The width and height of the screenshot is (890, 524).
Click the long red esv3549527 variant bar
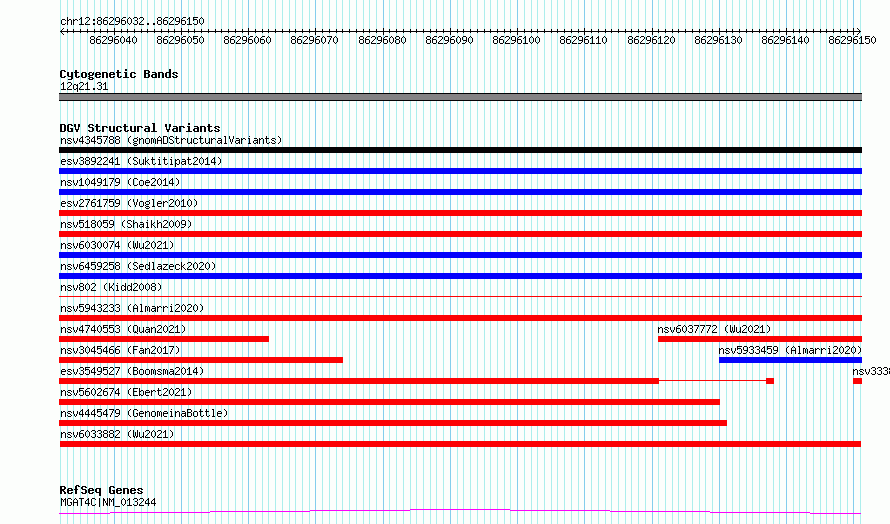tap(359, 381)
